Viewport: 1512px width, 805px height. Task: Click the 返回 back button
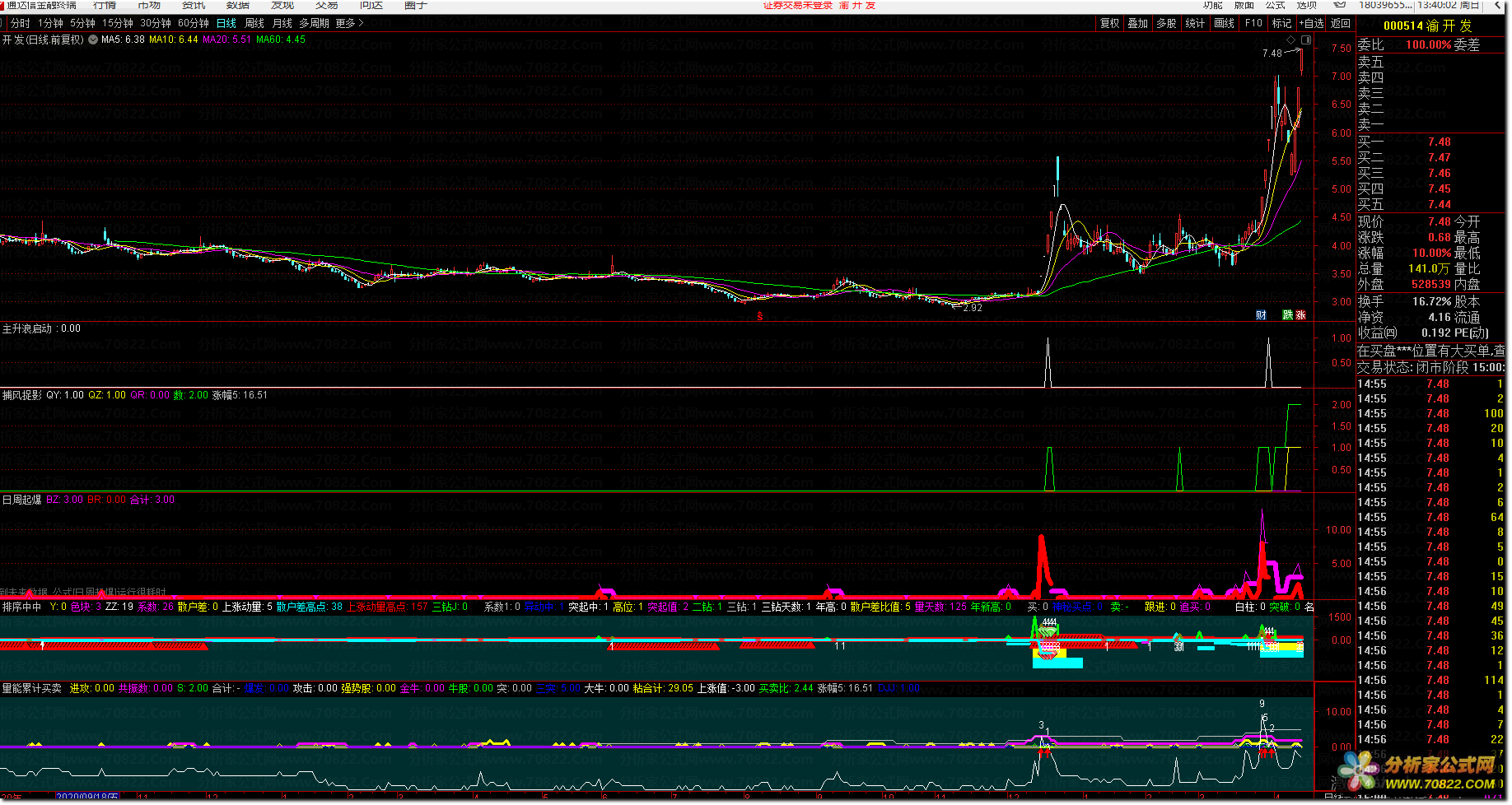1341,23
